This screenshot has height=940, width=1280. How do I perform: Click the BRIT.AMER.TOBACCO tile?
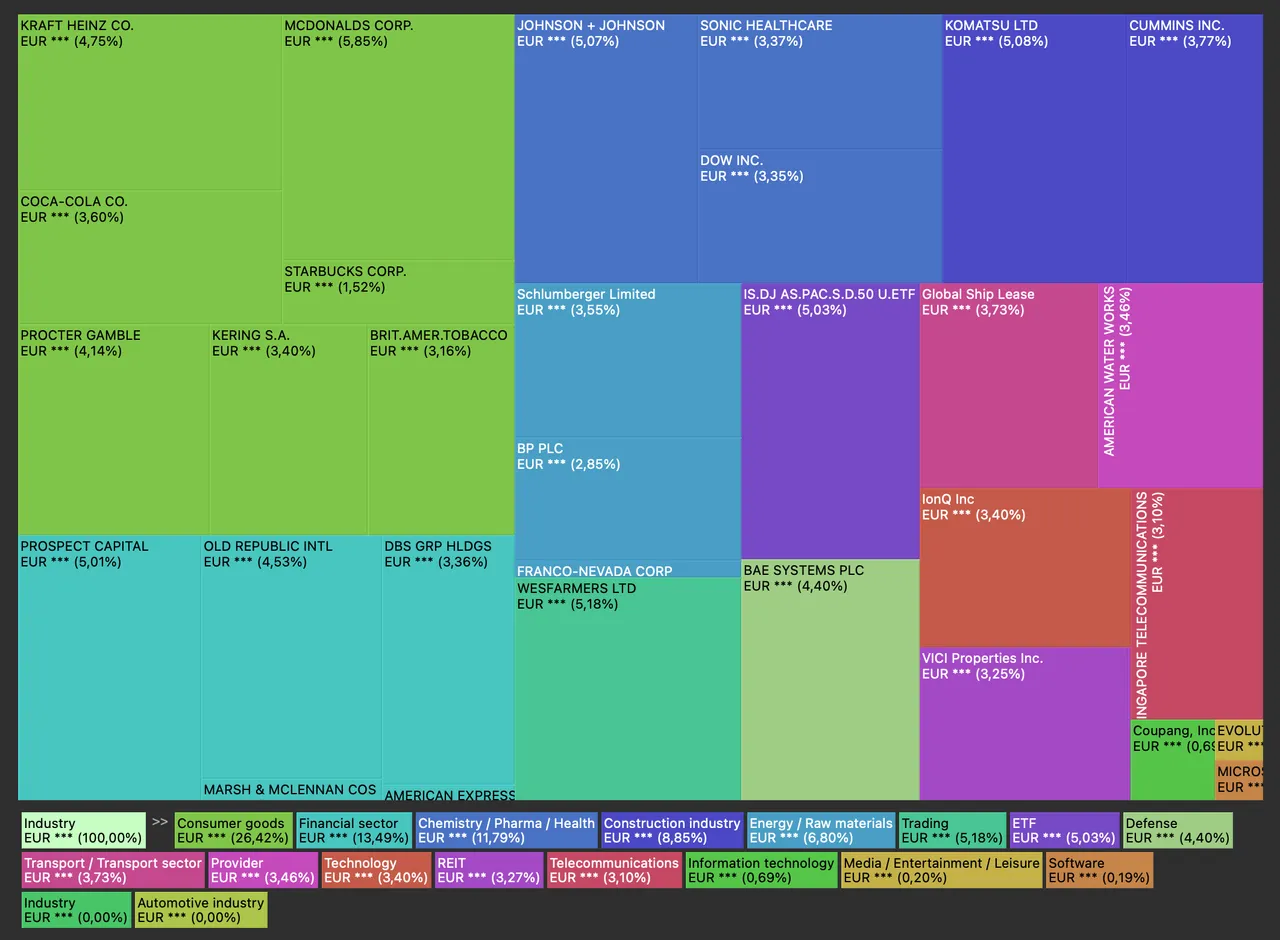click(x=441, y=429)
